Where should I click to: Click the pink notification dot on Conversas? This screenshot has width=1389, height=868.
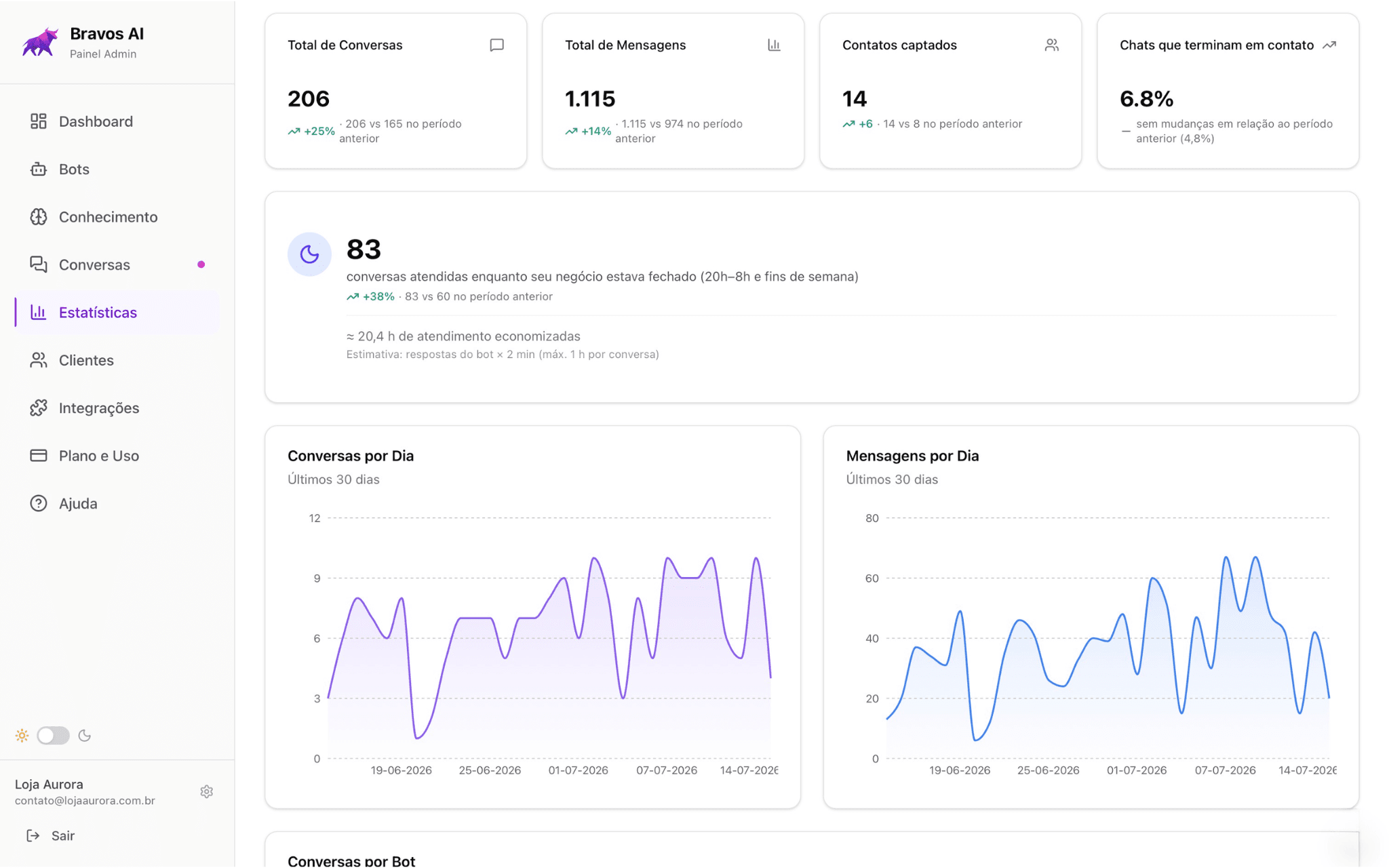(x=201, y=264)
